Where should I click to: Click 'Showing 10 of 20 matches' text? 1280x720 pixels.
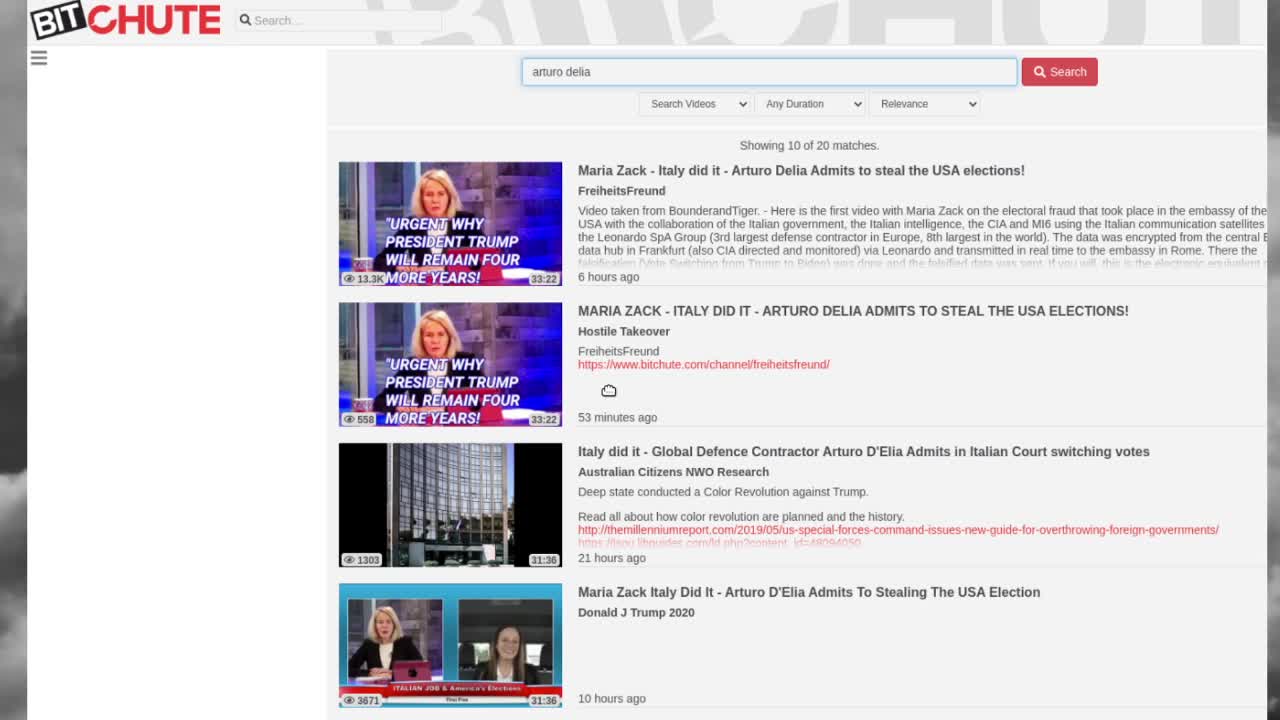click(x=809, y=146)
